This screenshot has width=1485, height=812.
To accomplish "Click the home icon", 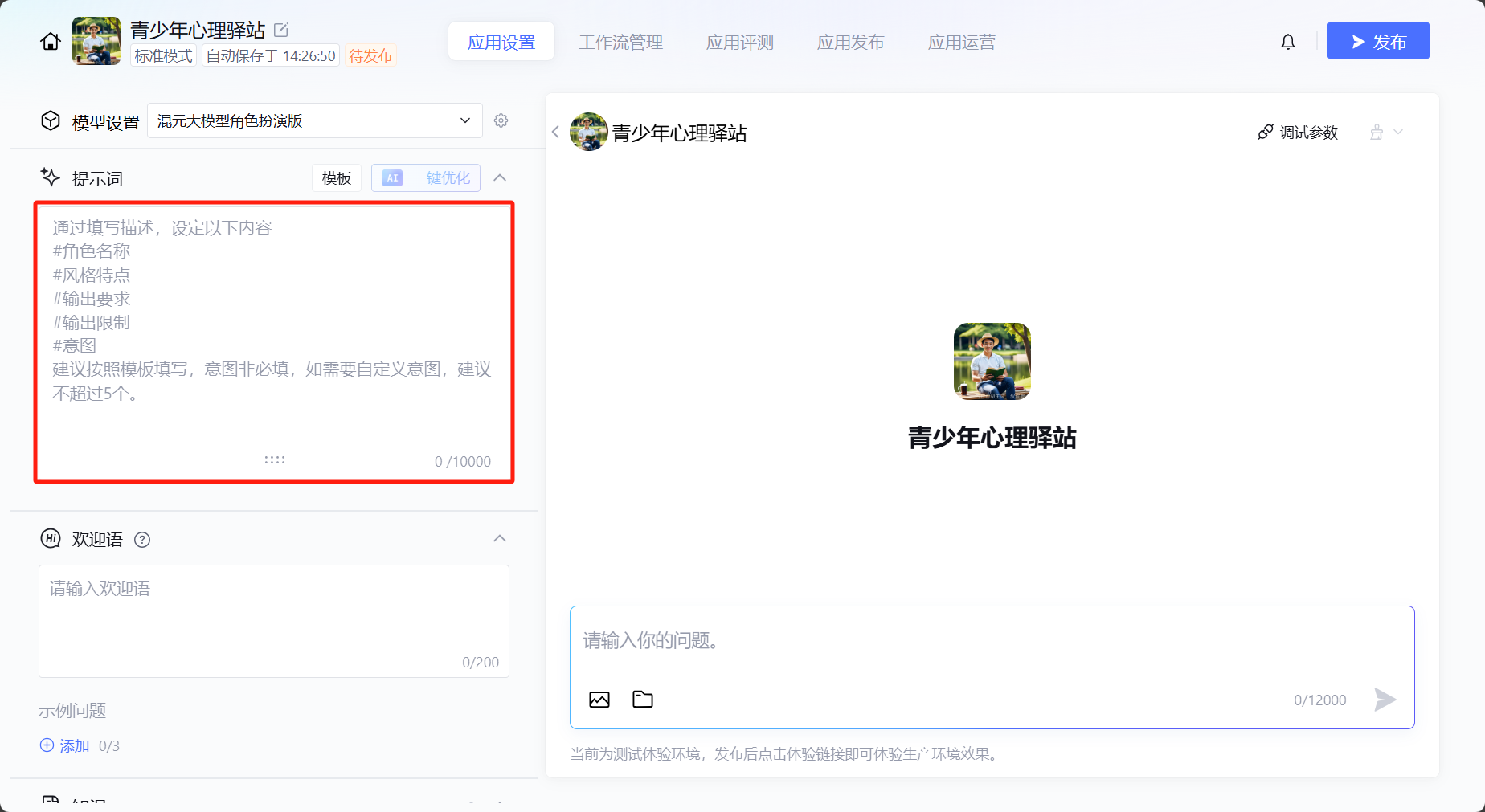I will pyautogui.click(x=51, y=42).
